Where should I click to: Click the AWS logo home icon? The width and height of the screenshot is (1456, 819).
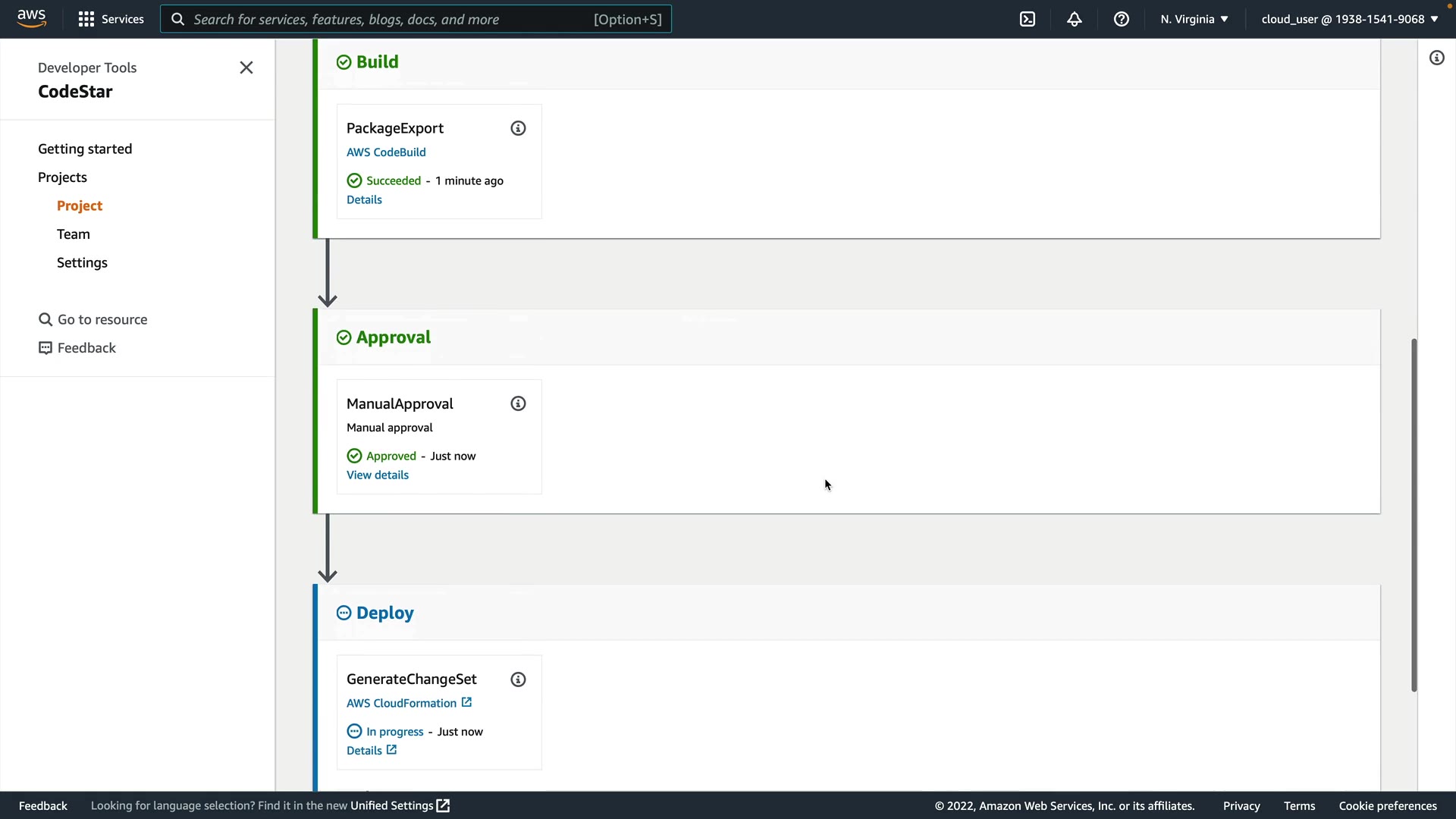(32, 18)
